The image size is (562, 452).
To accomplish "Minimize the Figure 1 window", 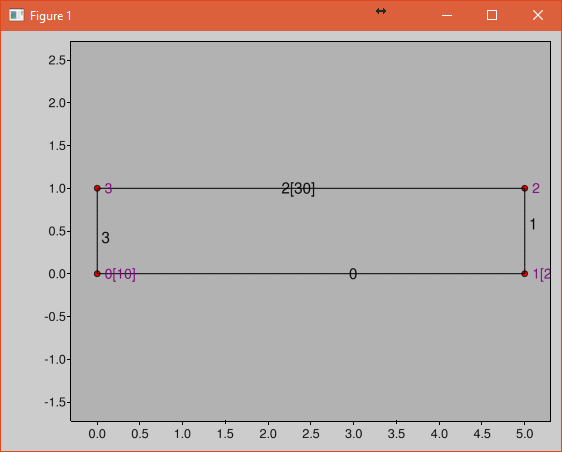I will tap(447, 15).
